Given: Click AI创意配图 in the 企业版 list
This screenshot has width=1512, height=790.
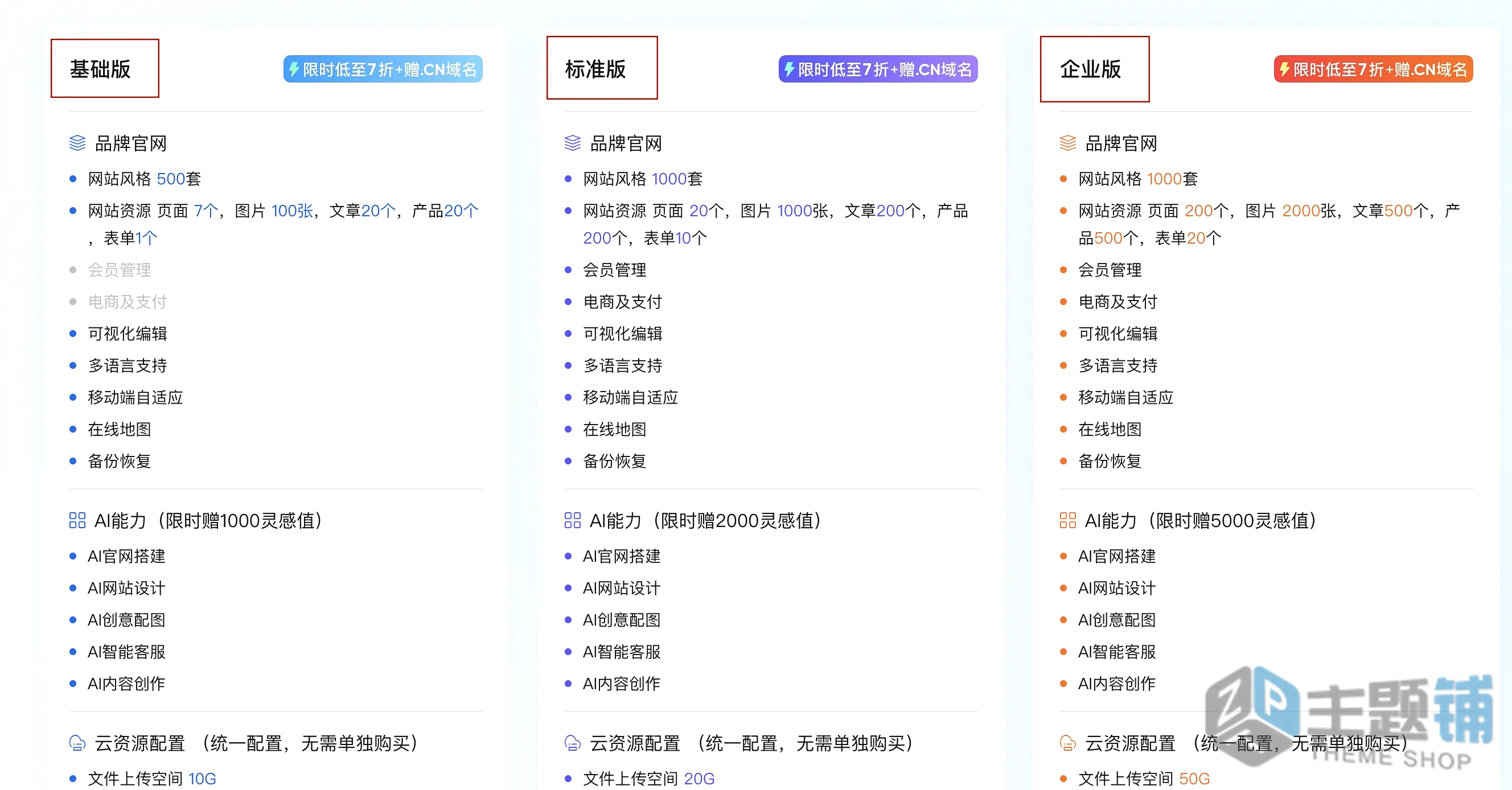Looking at the screenshot, I should point(1117,620).
